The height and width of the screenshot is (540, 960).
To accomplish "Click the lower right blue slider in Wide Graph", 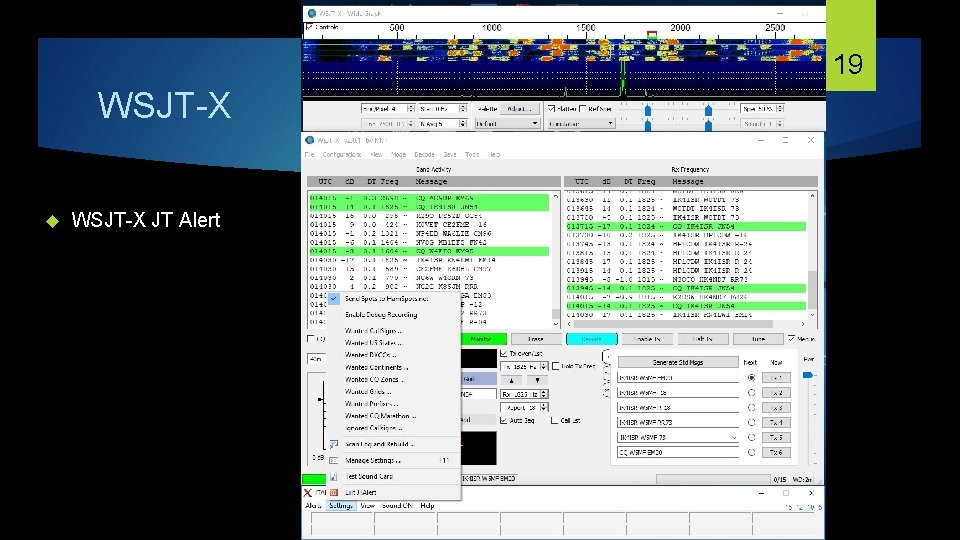I will click(708, 126).
